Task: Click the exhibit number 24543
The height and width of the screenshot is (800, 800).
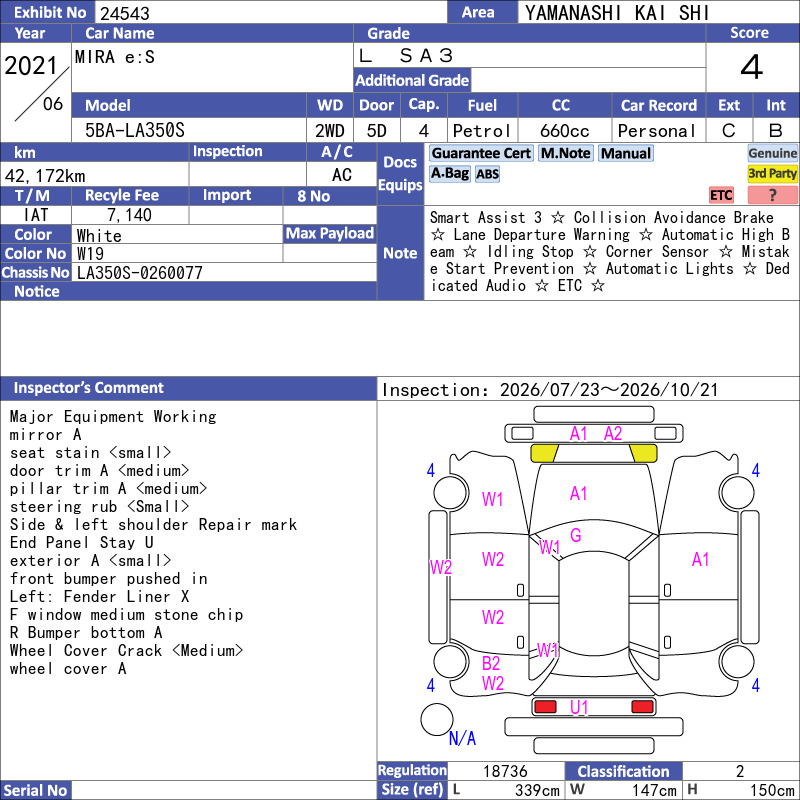Action: coord(125,13)
